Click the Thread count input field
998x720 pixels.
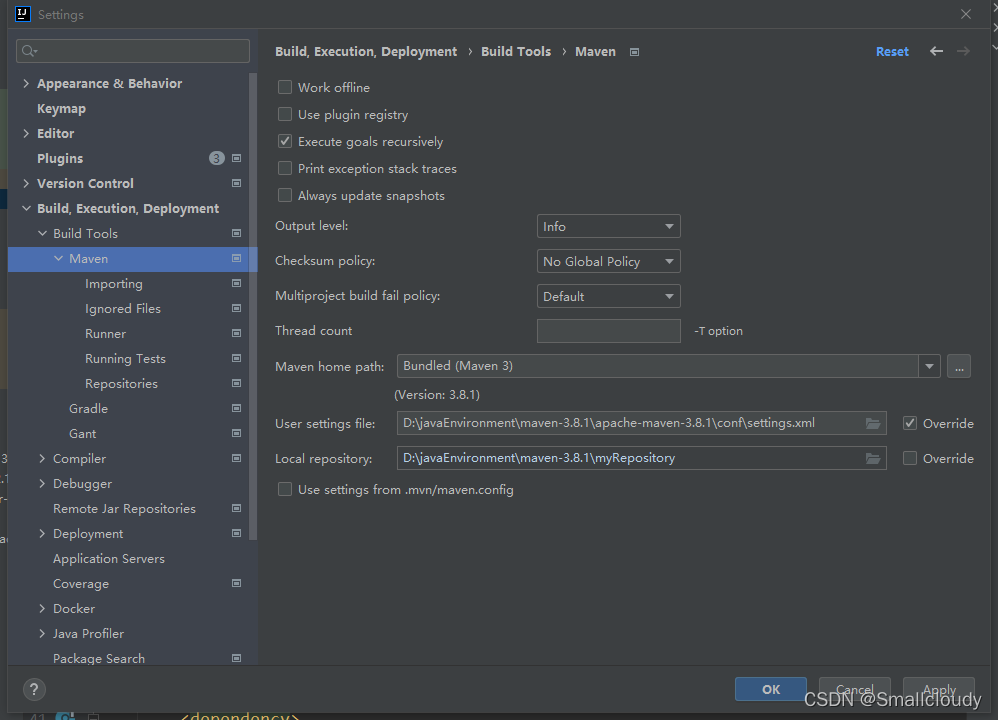[x=608, y=330]
